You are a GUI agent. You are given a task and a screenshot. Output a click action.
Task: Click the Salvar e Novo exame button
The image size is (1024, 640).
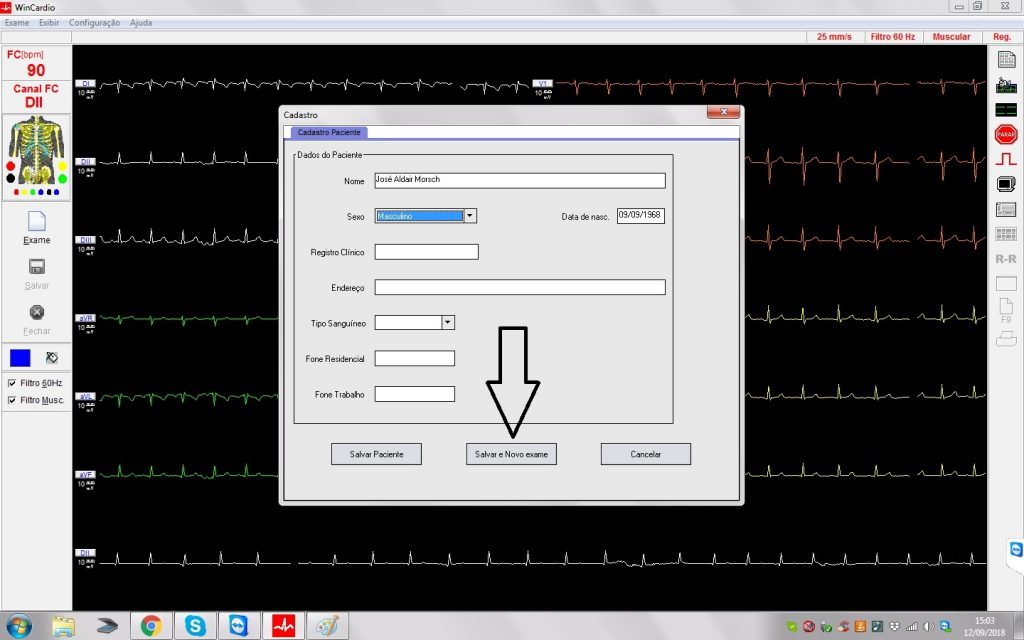coord(511,454)
